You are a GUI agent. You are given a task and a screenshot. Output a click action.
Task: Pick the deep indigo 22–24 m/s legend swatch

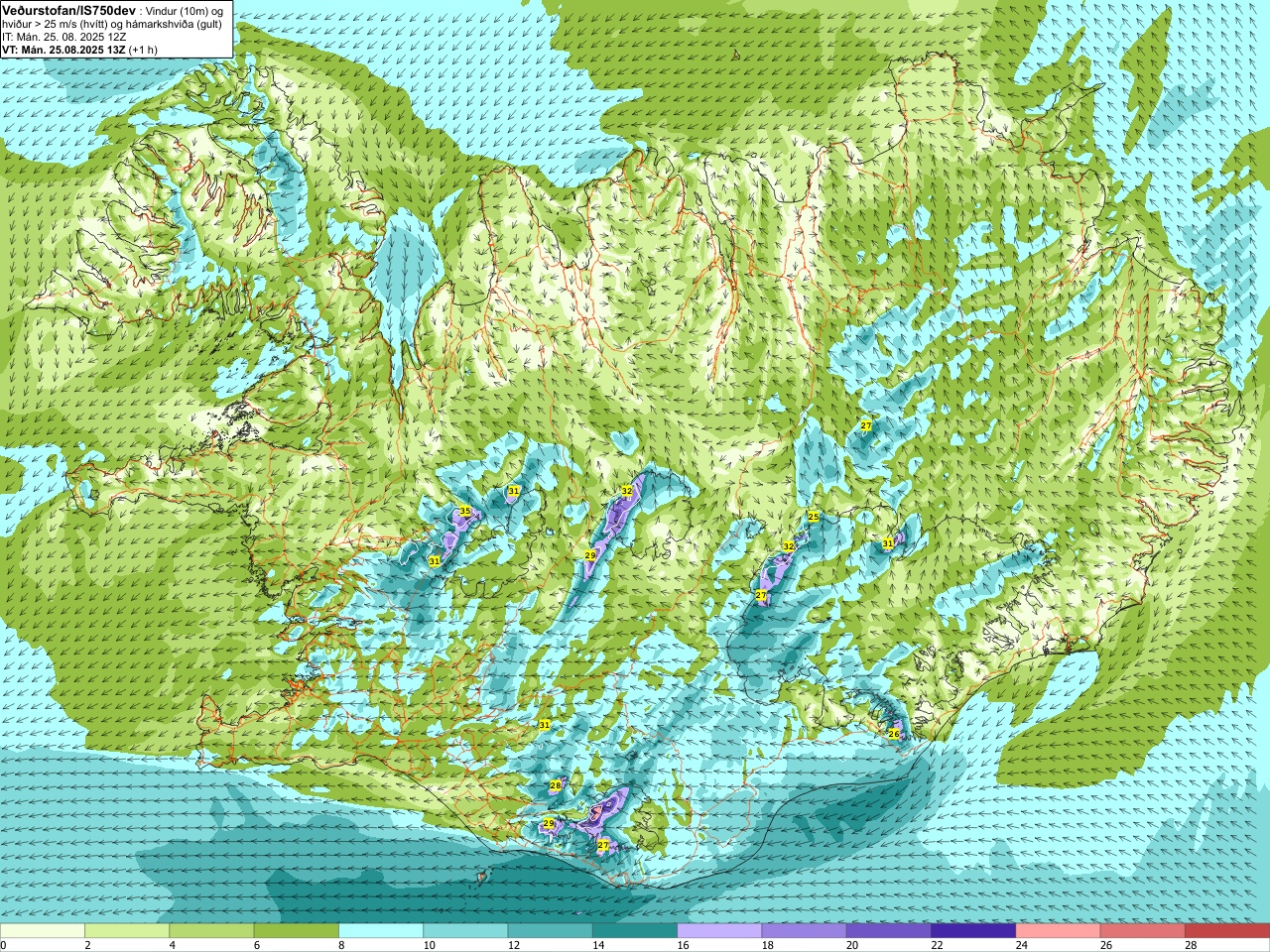tap(973, 931)
